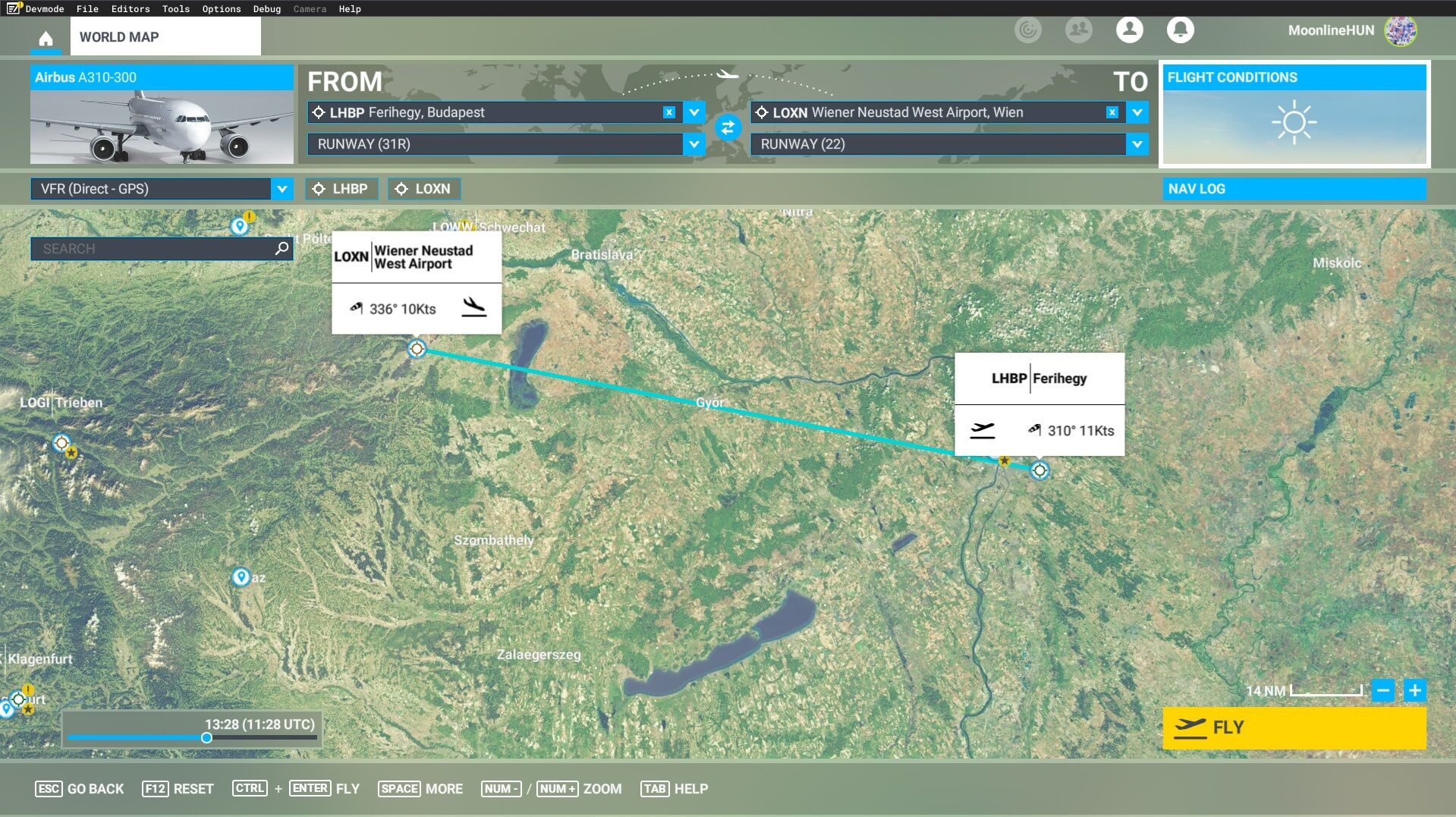Image resolution: width=1456 pixels, height=817 pixels.
Task: Click the MoonlineHUN username
Action: click(1331, 30)
